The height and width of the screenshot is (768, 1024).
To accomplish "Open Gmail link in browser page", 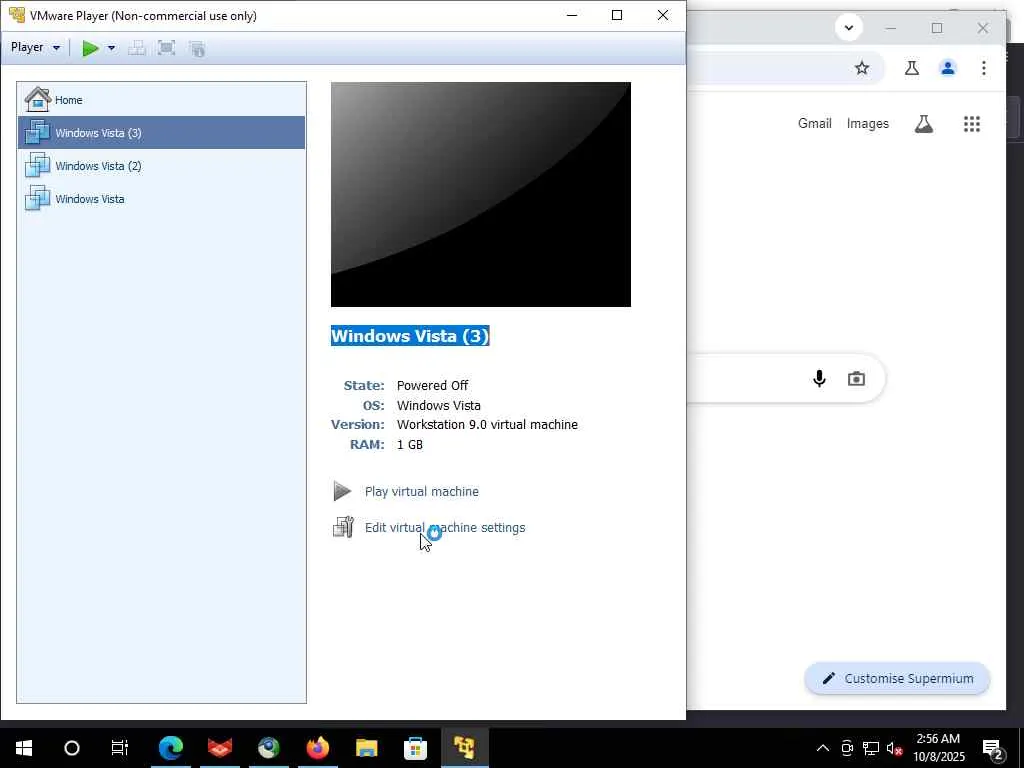I will click(x=814, y=123).
